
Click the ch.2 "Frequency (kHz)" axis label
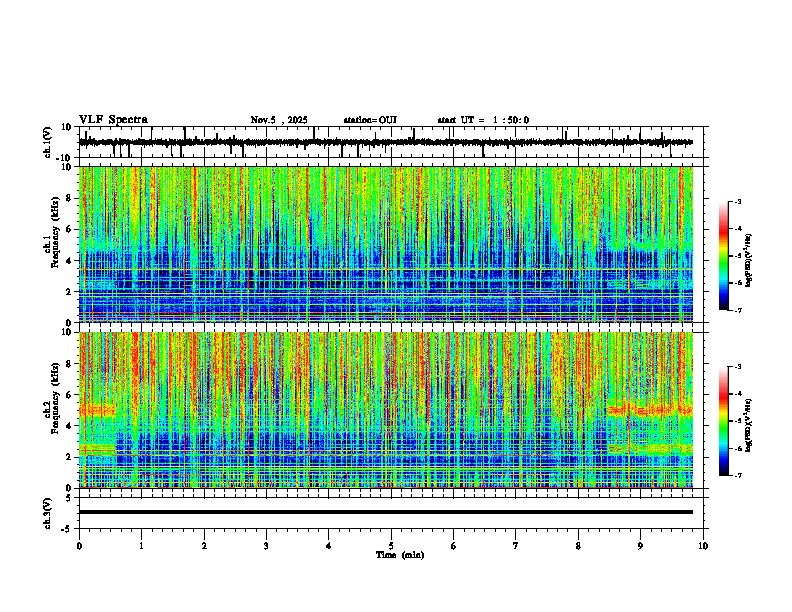coord(56,398)
